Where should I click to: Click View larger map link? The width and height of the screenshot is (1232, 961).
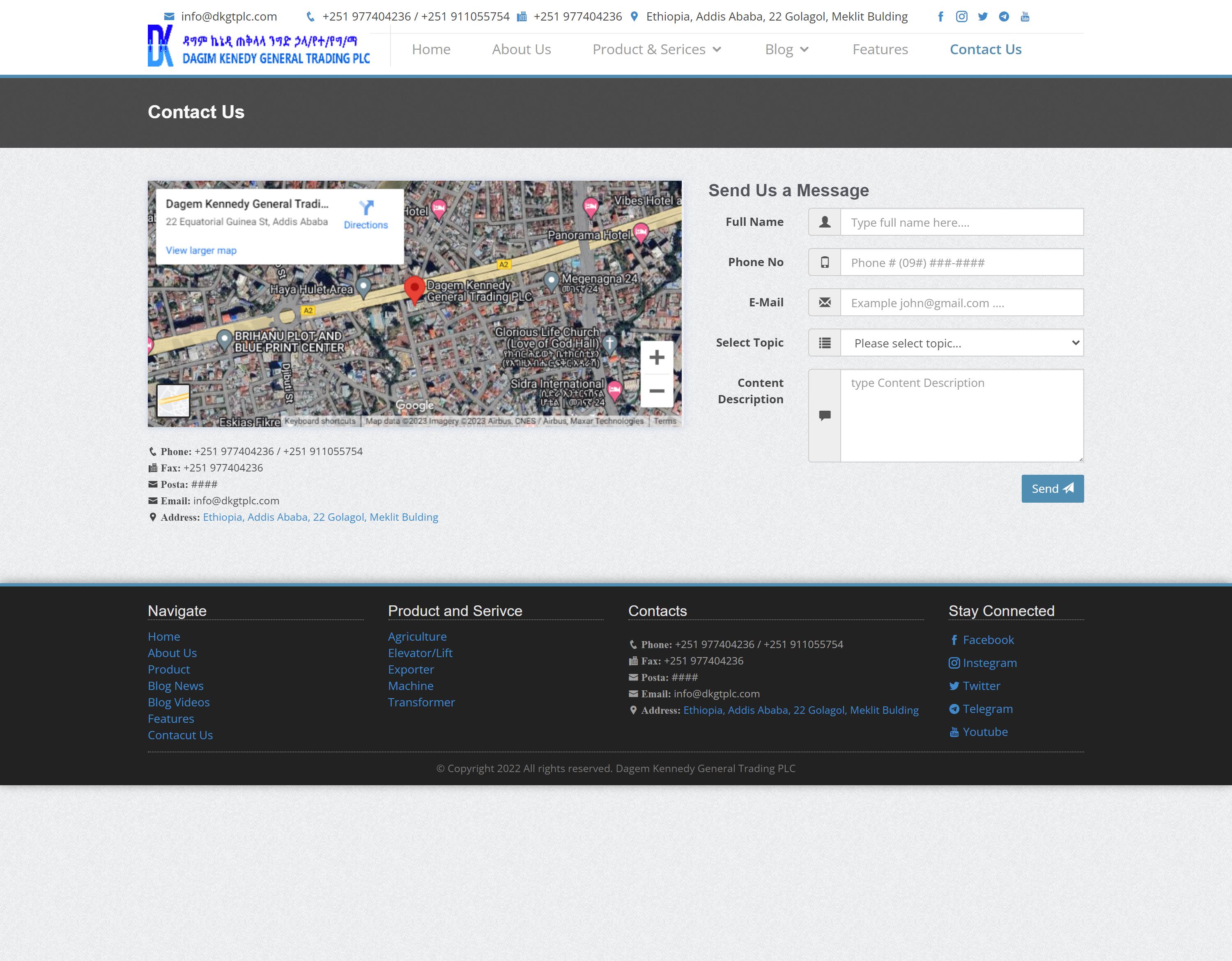(201, 251)
